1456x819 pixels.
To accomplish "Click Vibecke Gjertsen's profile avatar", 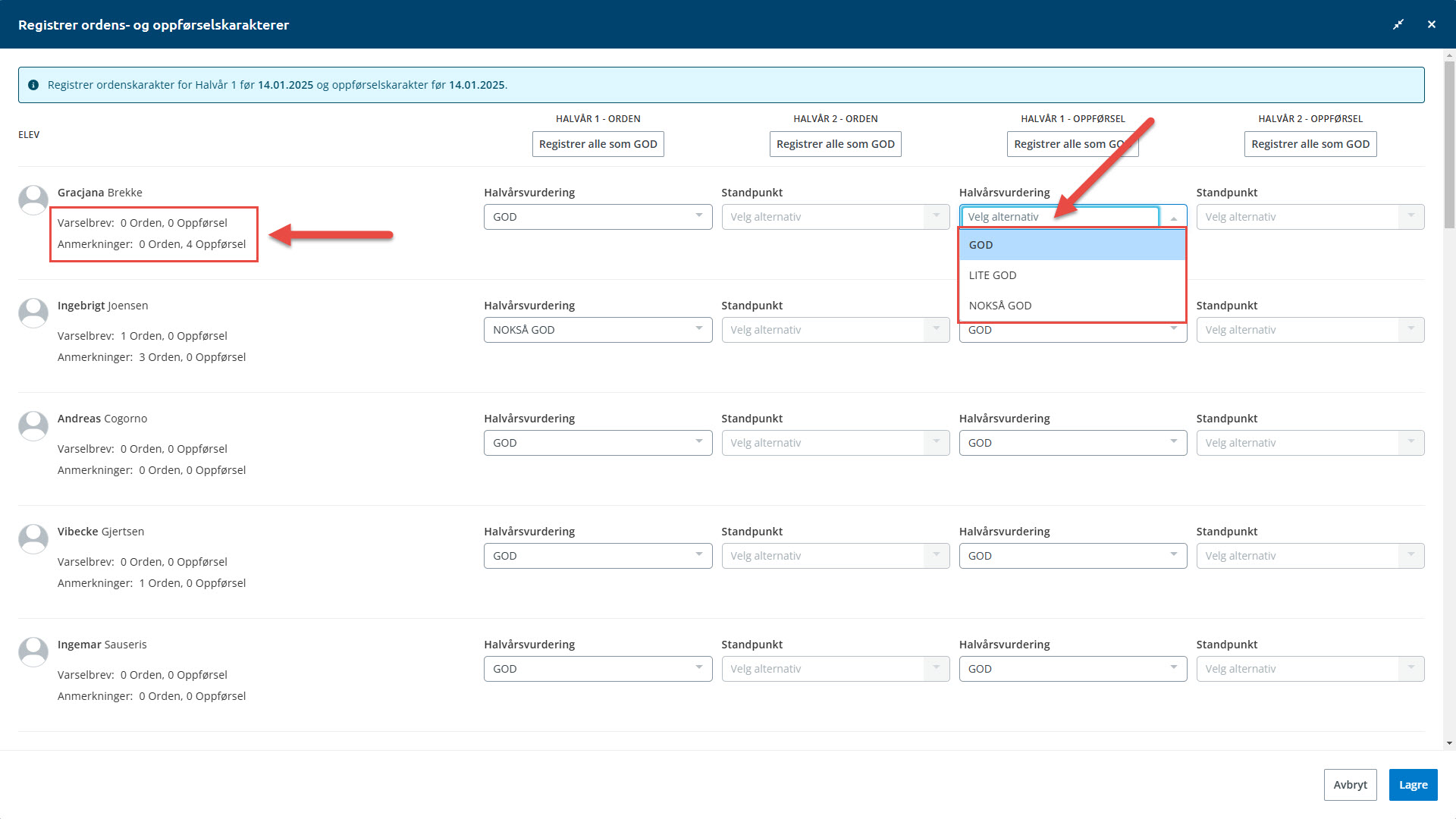I will [33, 538].
